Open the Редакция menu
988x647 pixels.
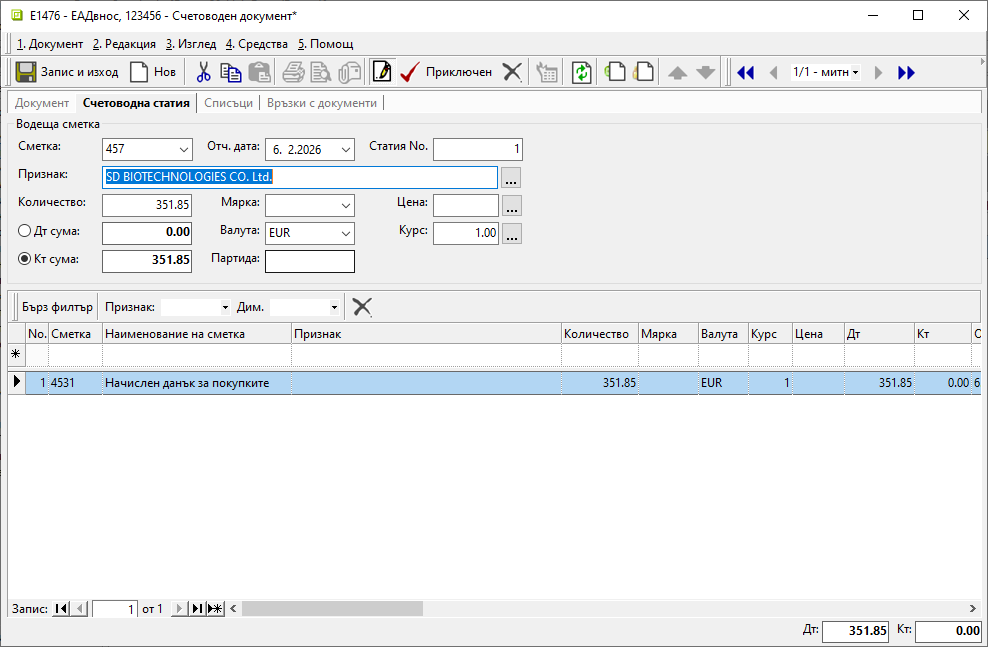coord(124,44)
